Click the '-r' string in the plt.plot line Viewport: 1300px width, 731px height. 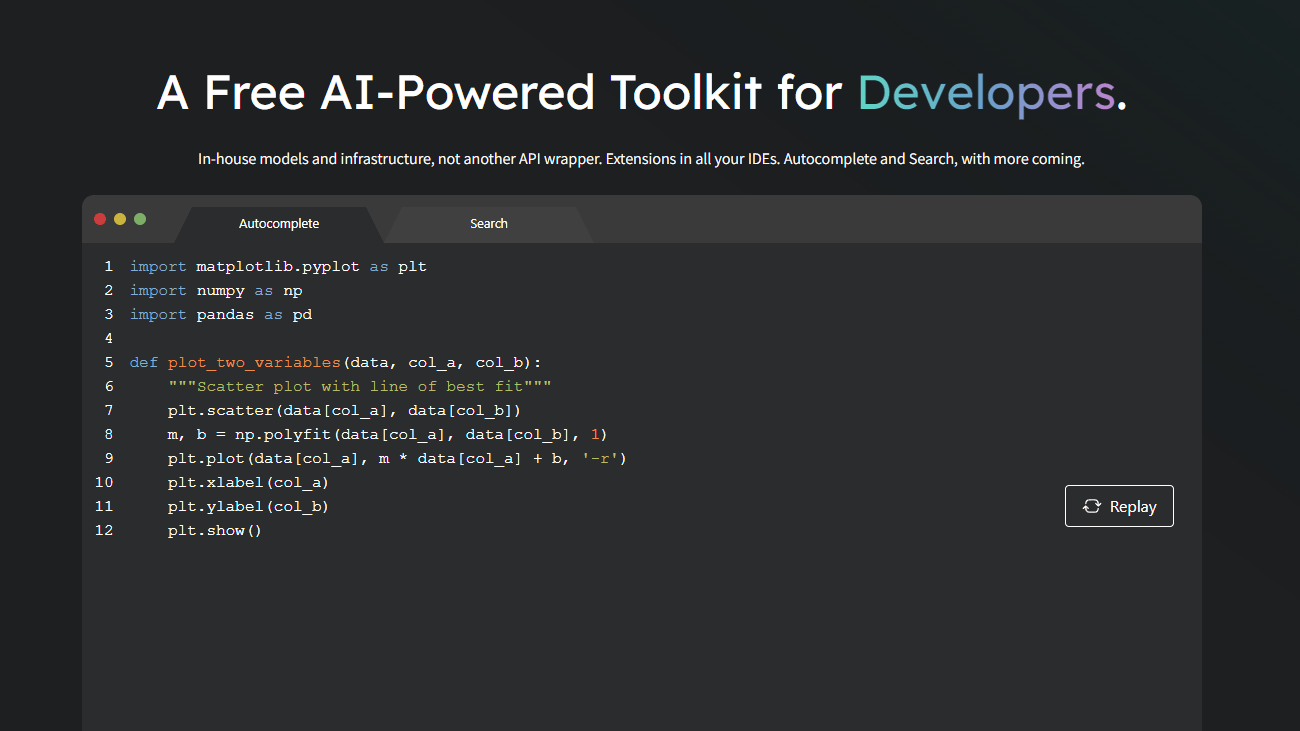point(603,458)
